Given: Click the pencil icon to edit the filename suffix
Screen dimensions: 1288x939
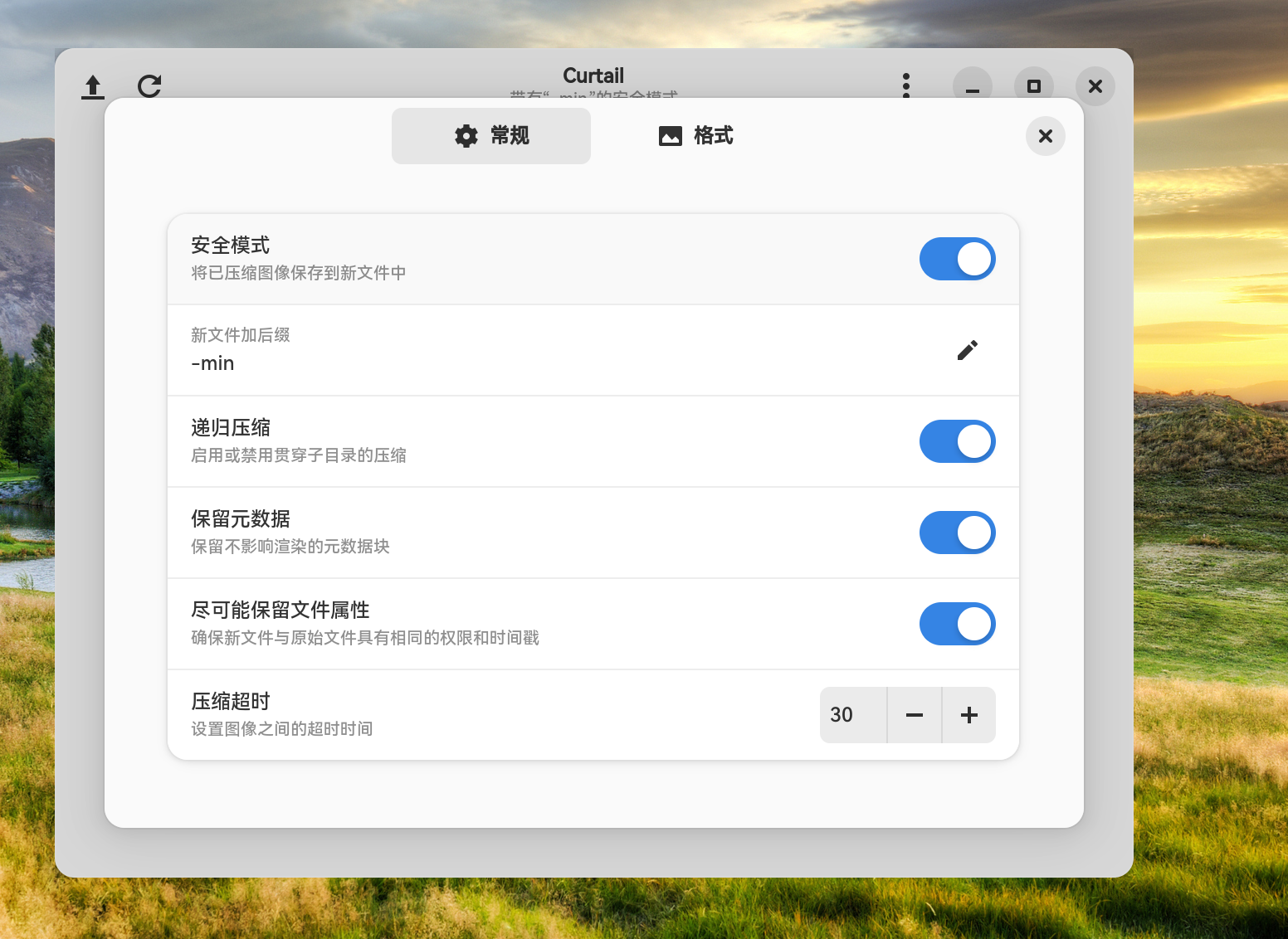Looking at the screenshot, I should 967,350.
